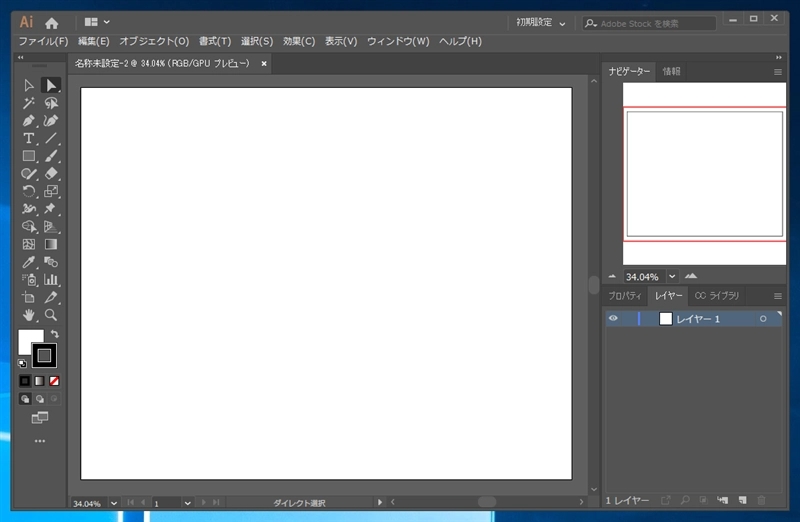Select the Direct Selection tool (solid arrow)
Viewport: 800px width, 522px height.
[x=51, y=85]
